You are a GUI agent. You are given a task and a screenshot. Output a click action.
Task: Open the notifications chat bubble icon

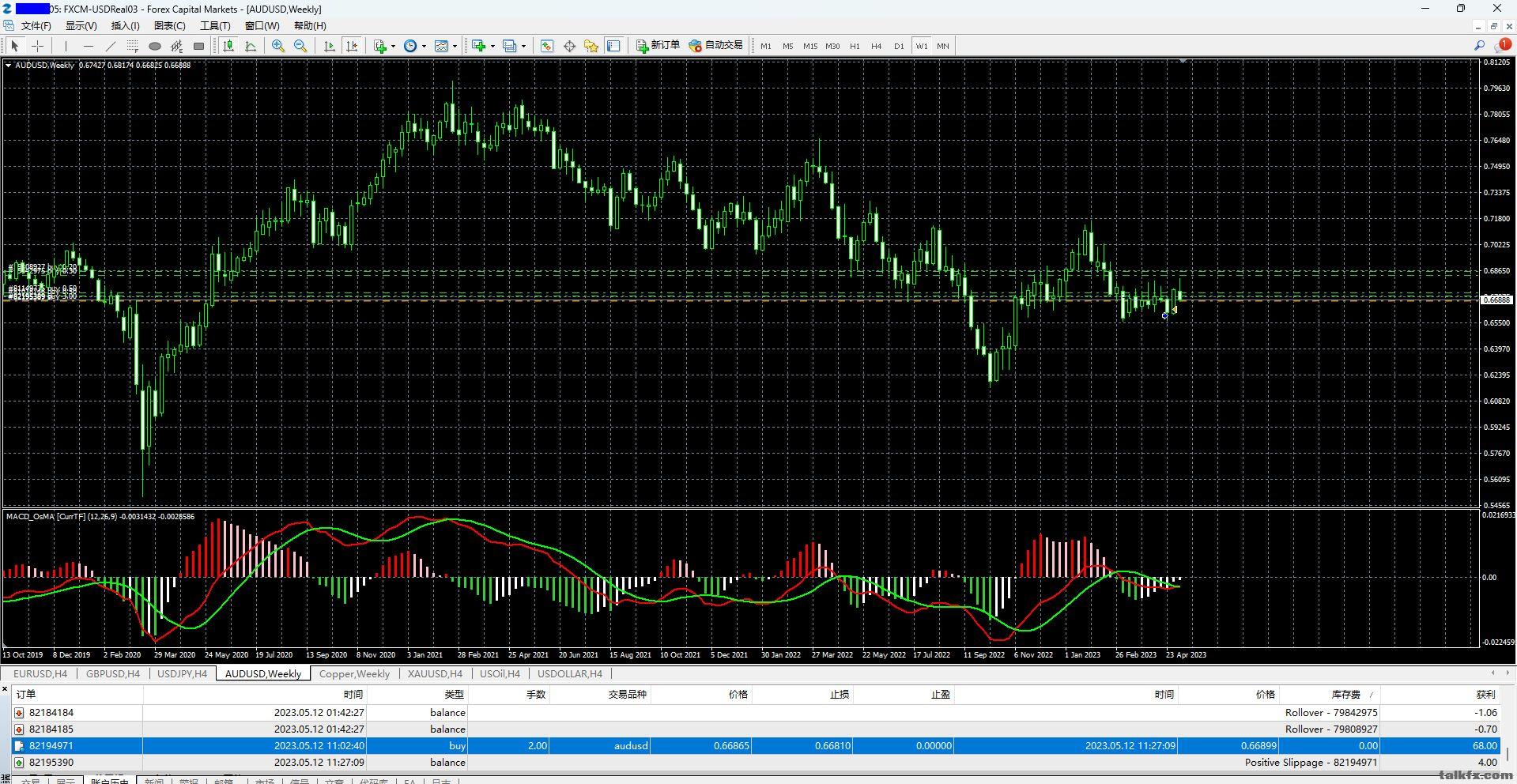[1501, 46]
